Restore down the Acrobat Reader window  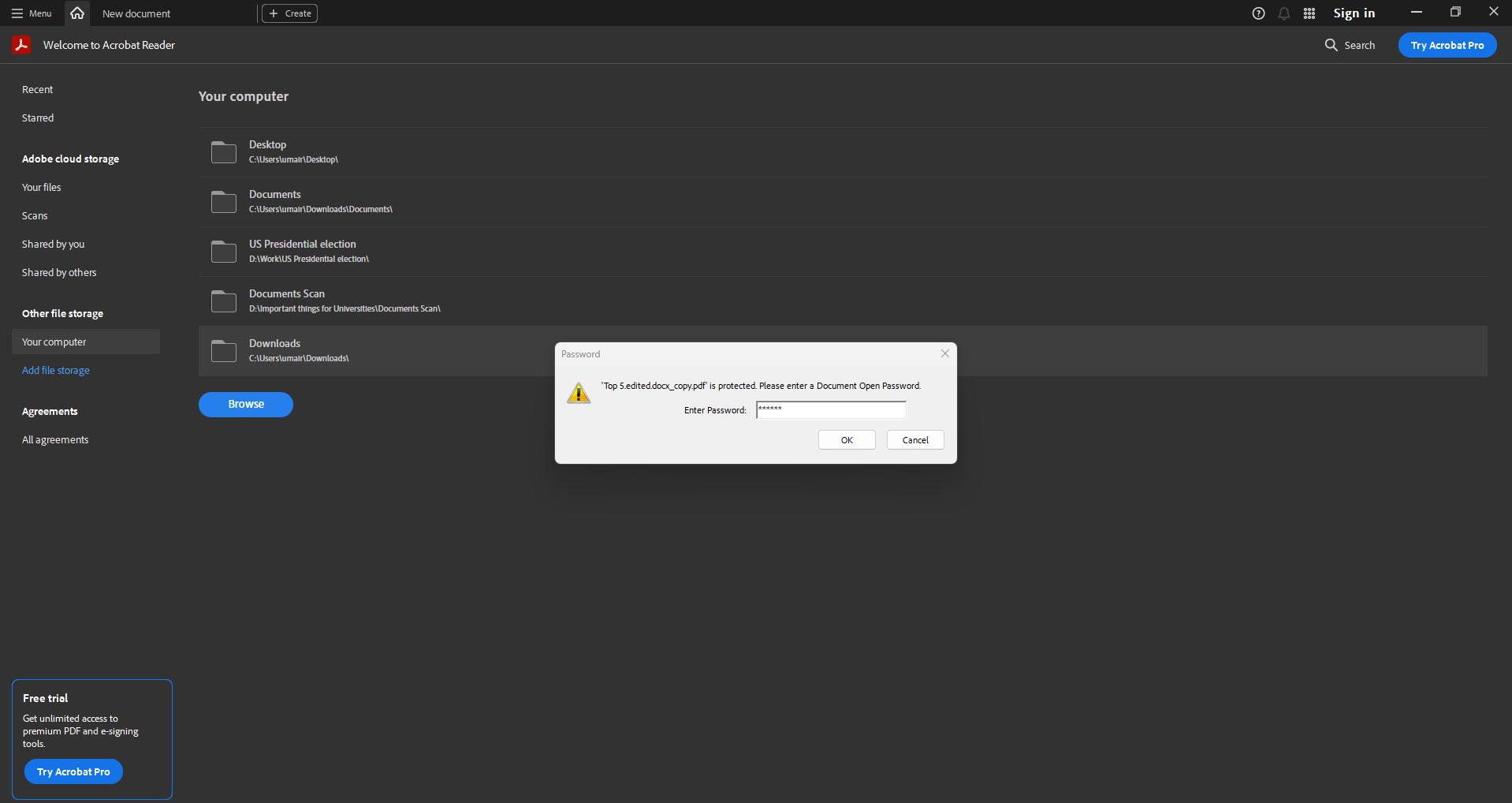pos(1455,12)
